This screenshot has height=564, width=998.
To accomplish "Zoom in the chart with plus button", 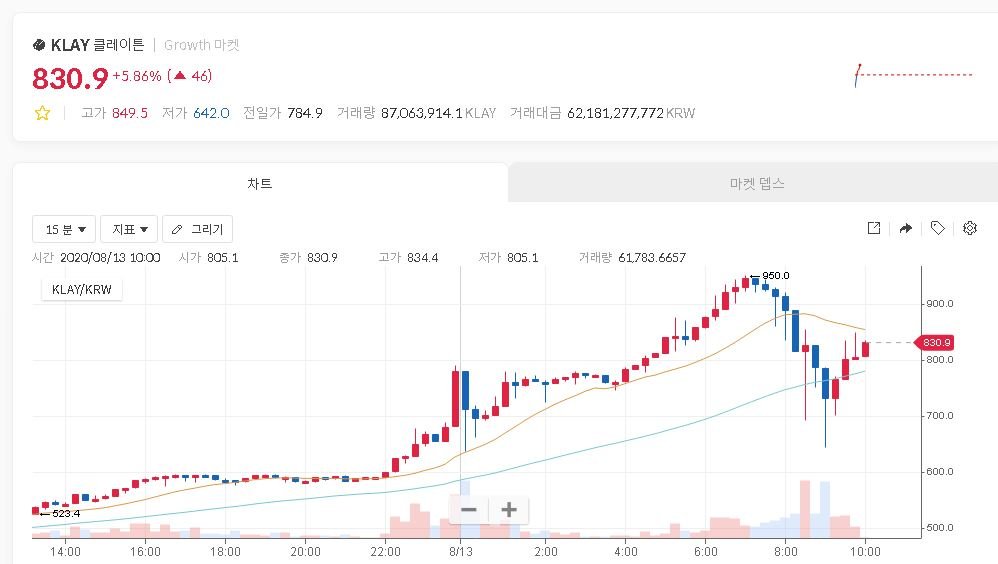I will click(508, 510).
